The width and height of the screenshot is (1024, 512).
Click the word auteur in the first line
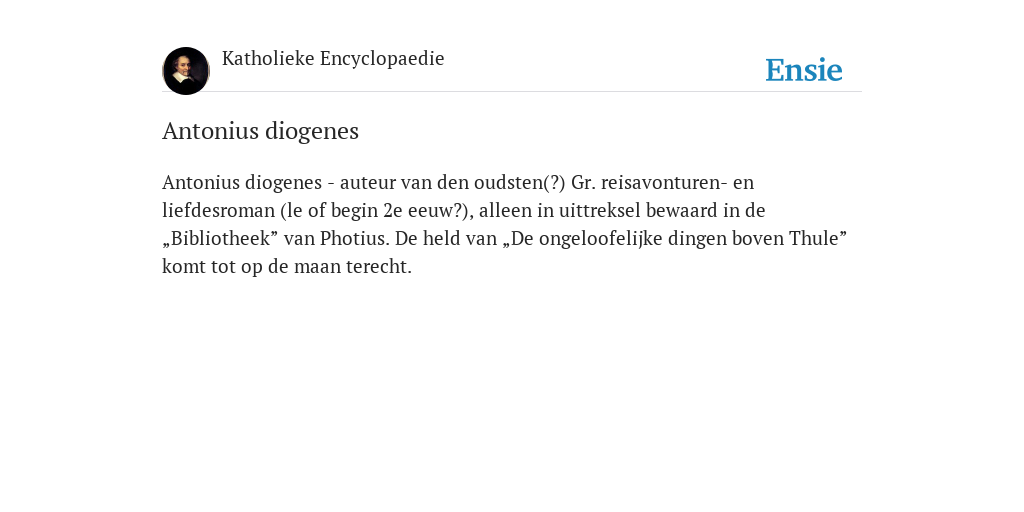368,183
